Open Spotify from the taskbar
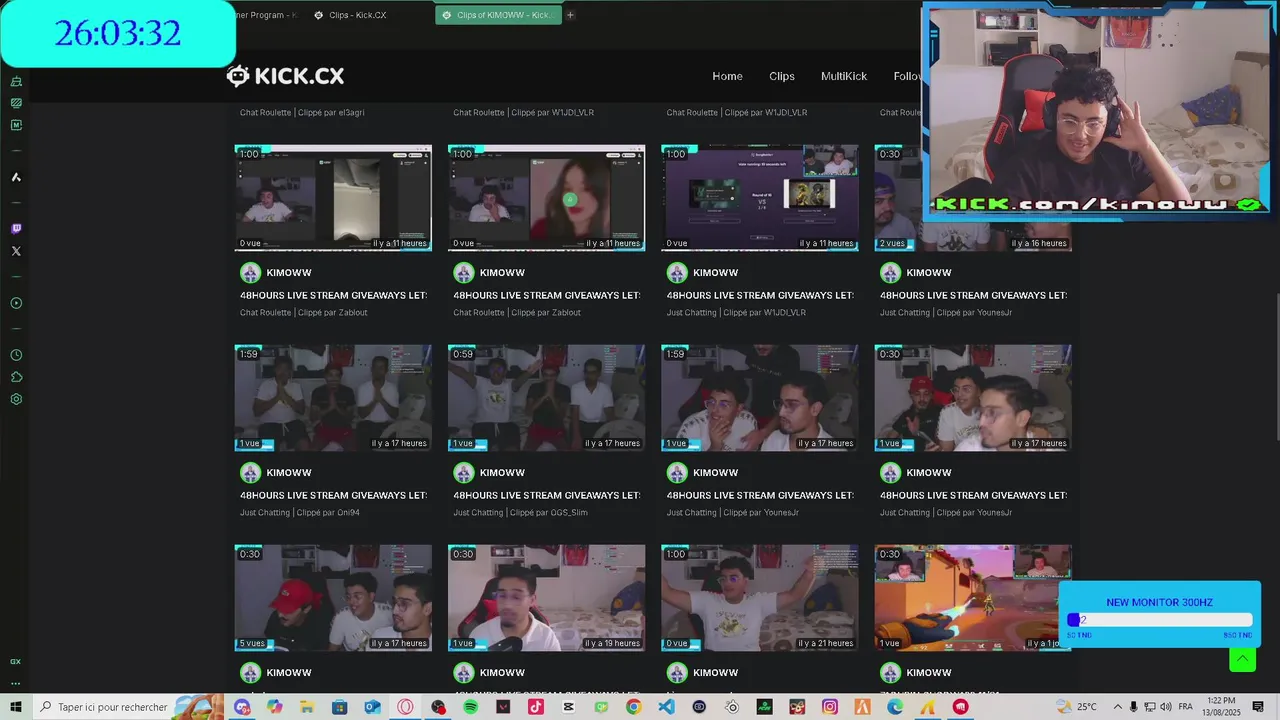The width and height of the screenshot is (1280, 720). 470,707
